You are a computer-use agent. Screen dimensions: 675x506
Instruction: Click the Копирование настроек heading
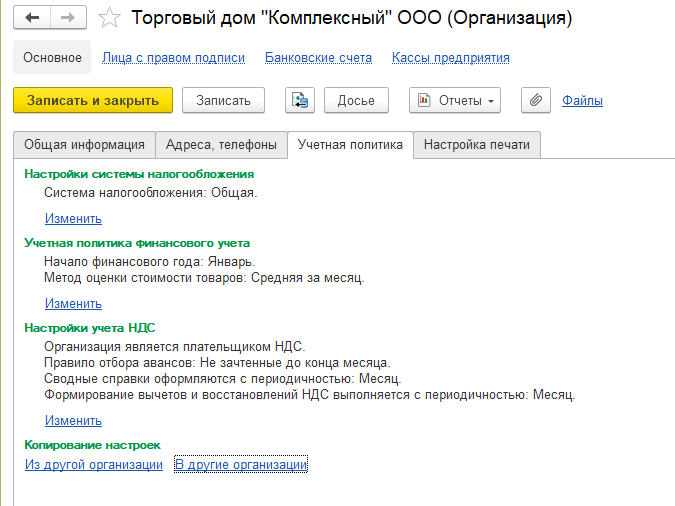[x=93, y=445]
